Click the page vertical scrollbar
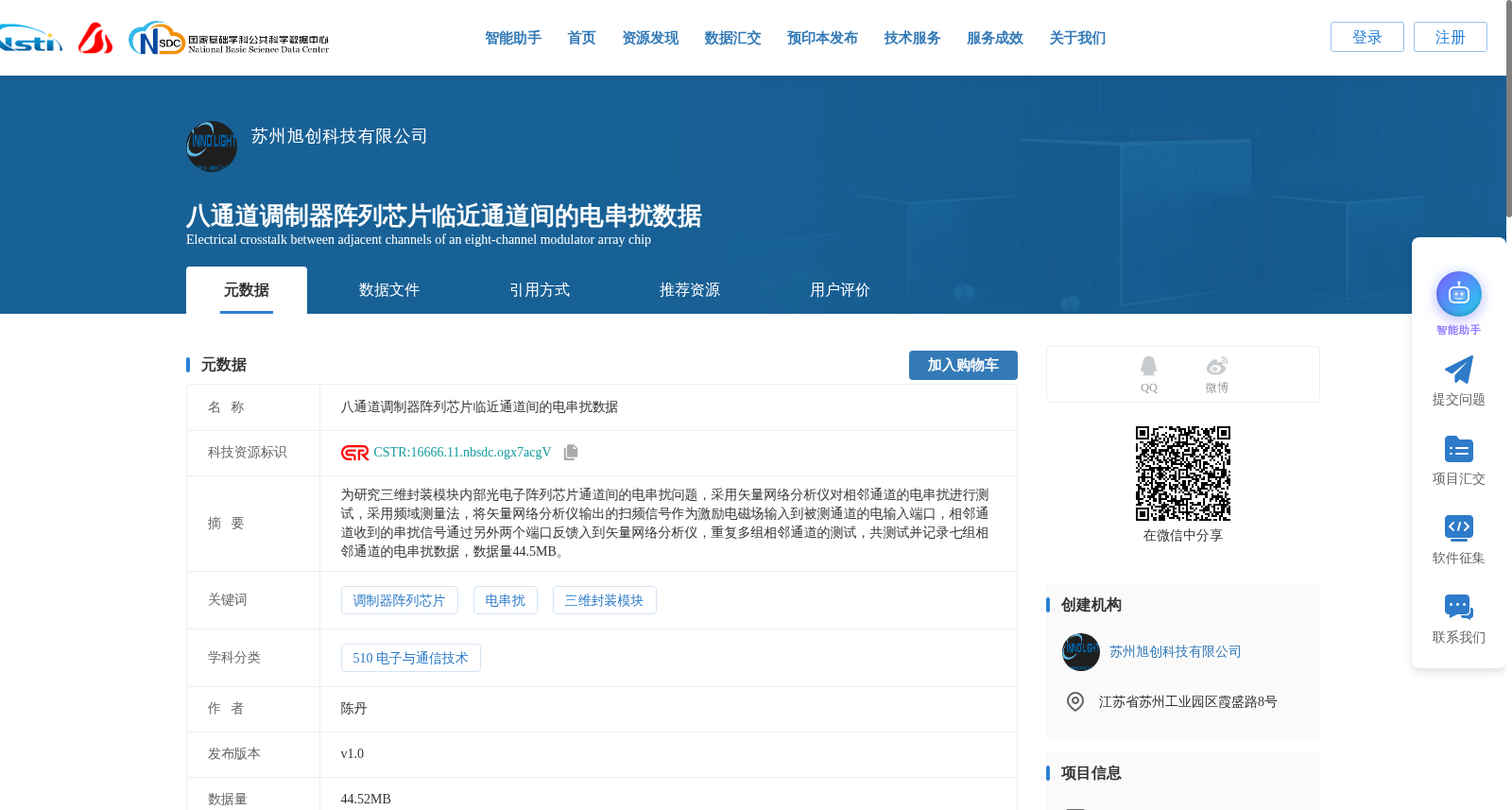Image resolution: width=1512 pixels, height=810 pixels. pyautogui.click(x=1508, y=109)
